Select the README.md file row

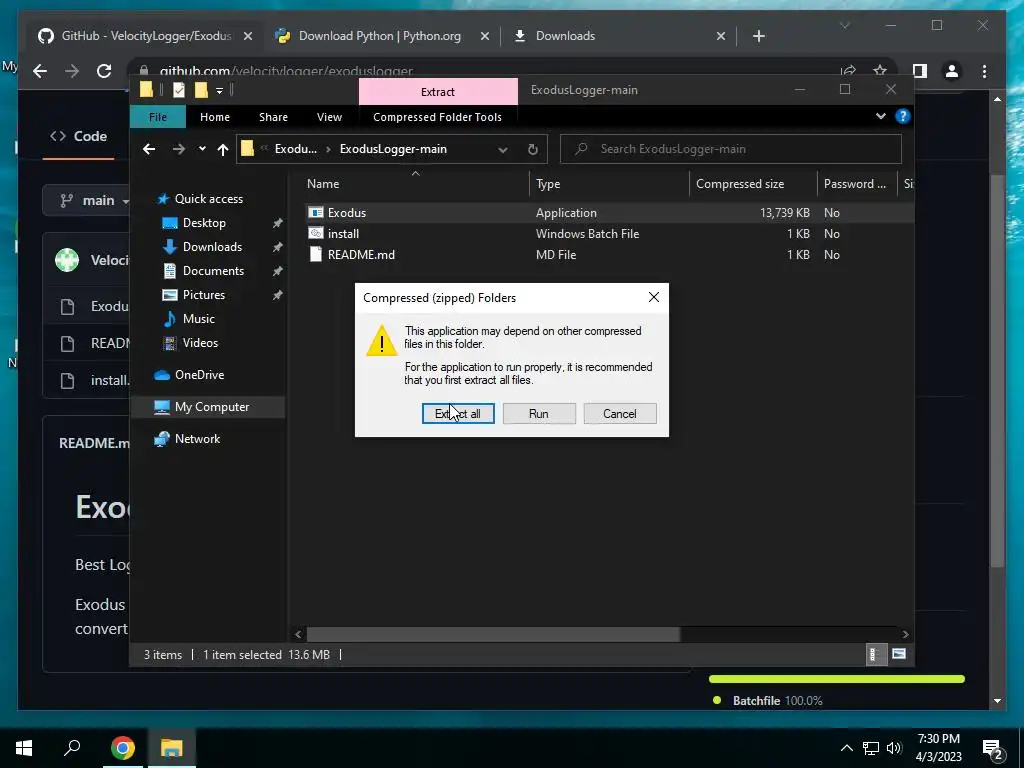point(610,255)
